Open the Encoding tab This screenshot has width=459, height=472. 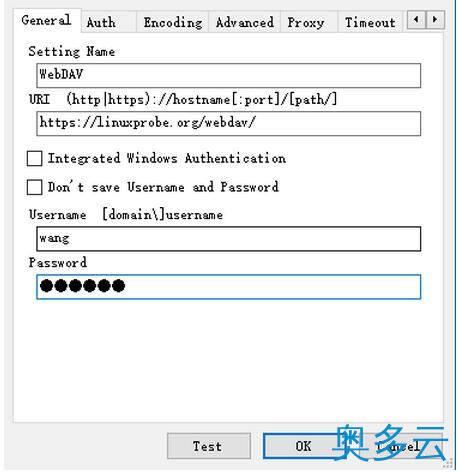pos(173,22)
